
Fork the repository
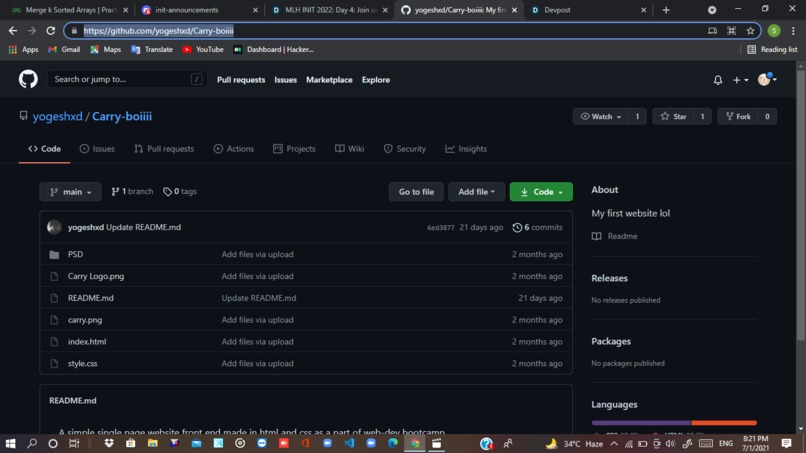click(738, 117)
